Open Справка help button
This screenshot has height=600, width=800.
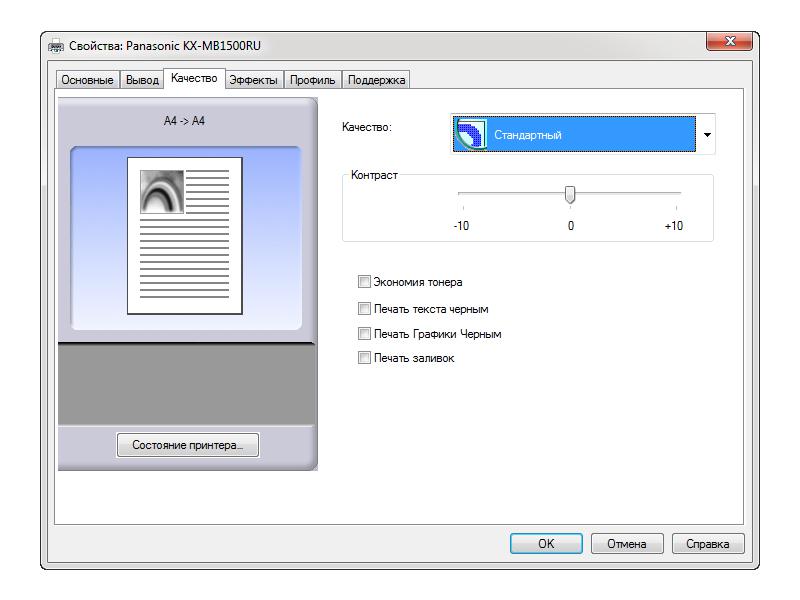(x=708, y=543)
